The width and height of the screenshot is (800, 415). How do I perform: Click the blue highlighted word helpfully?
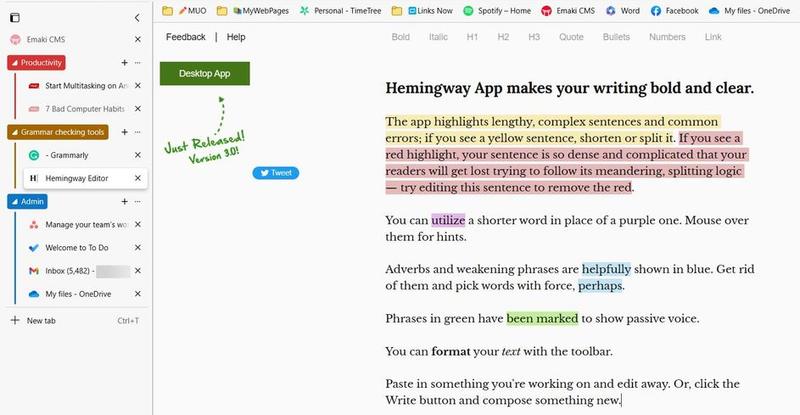pos(607,269)
